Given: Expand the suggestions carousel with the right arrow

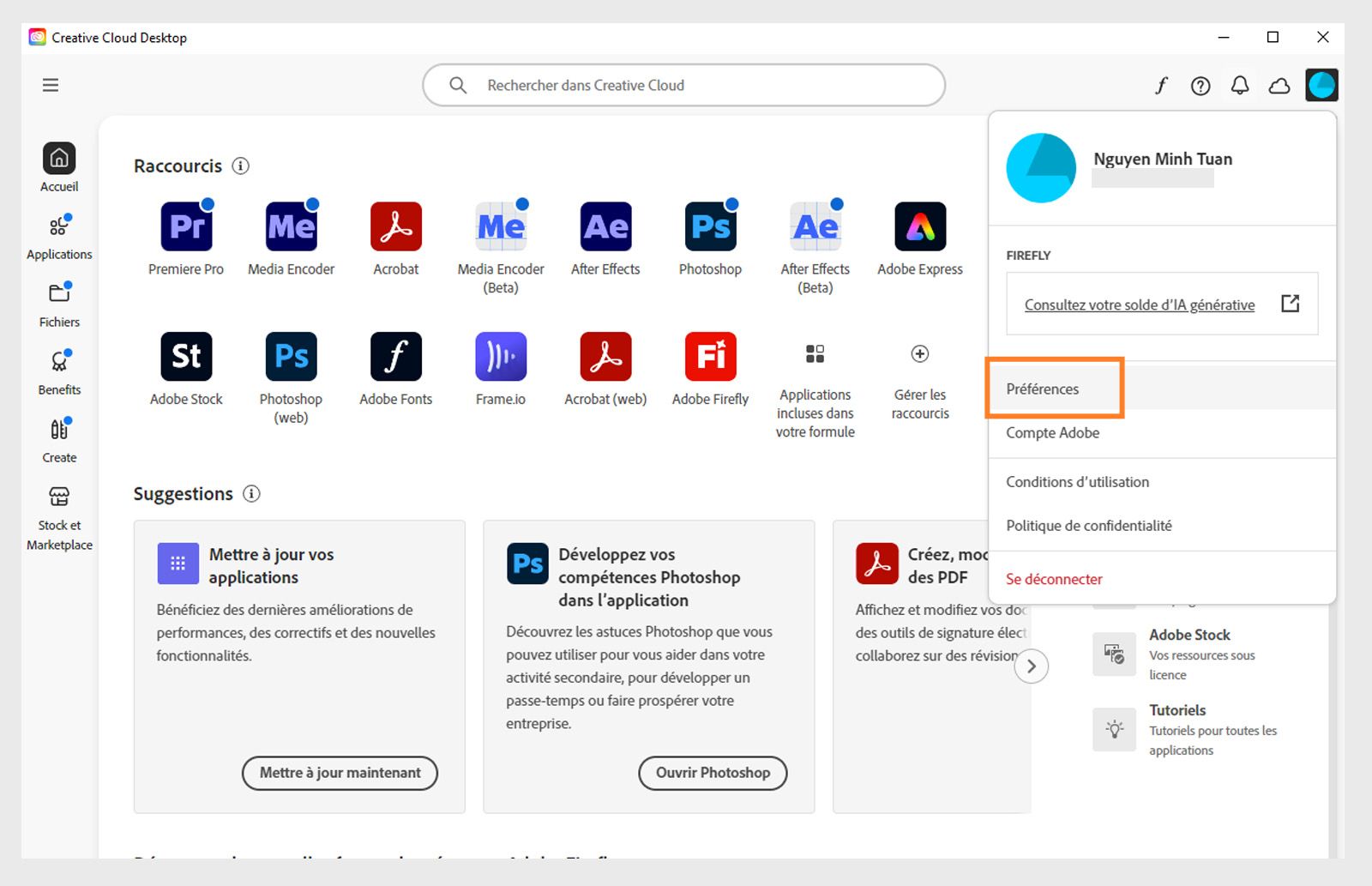Looking at the screenshot, I should [x=1032, y=666].
